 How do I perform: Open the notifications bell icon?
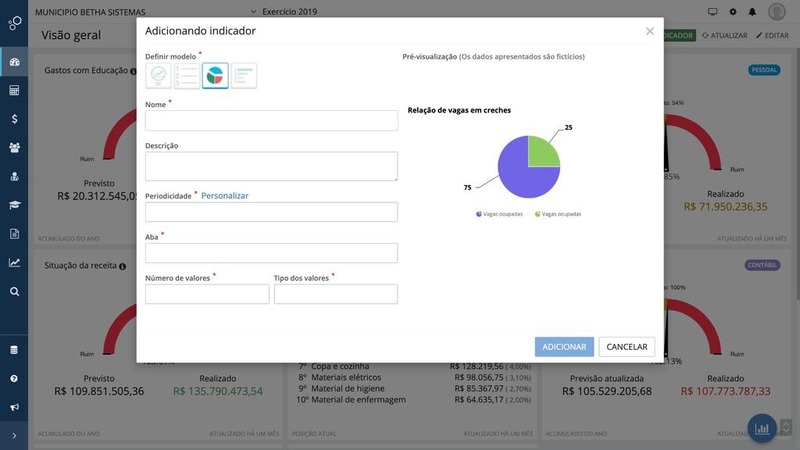point(752,12)
